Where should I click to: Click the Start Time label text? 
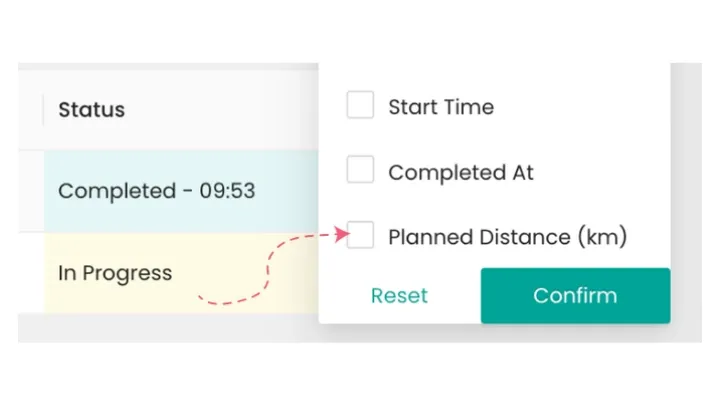click(x=441, y=107)
